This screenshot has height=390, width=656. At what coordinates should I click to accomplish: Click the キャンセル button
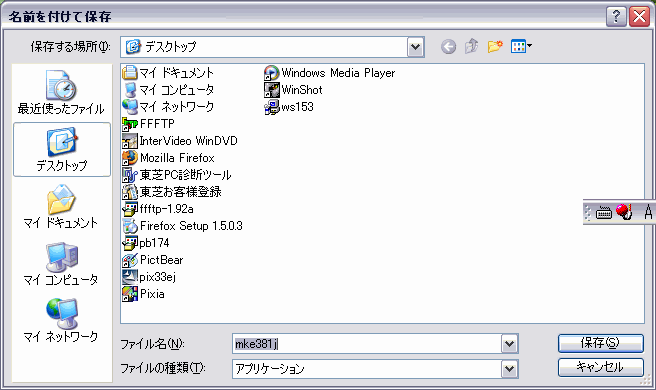[x=600, y=367]
